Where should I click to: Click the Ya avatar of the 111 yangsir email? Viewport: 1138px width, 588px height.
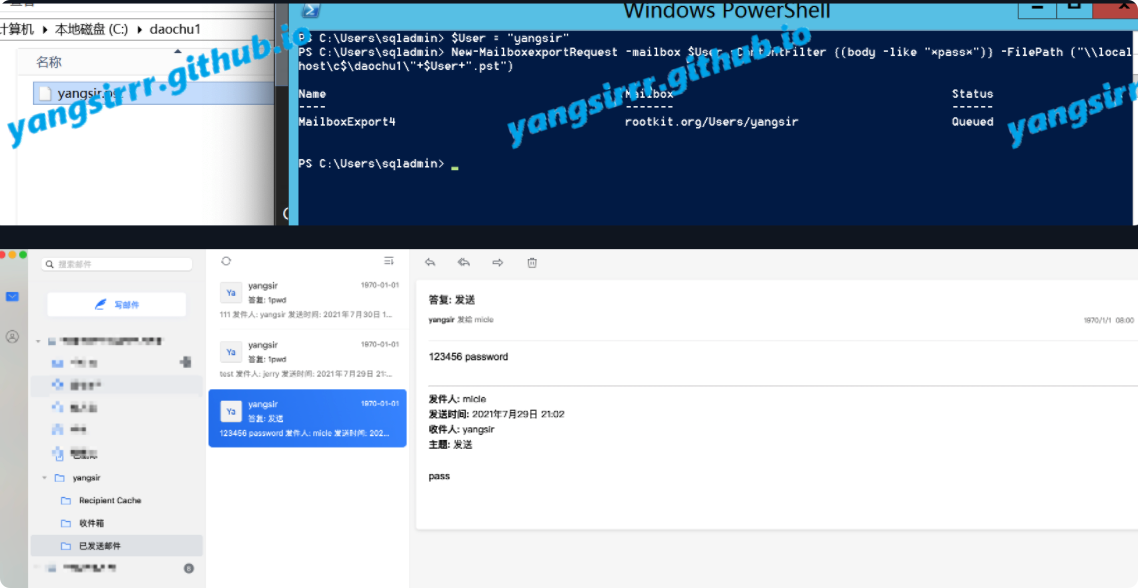[x=231, y=293]
